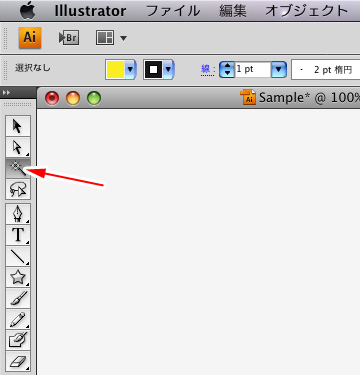Open the 編集 menu

pyautogui.click(x=233, y=11)
